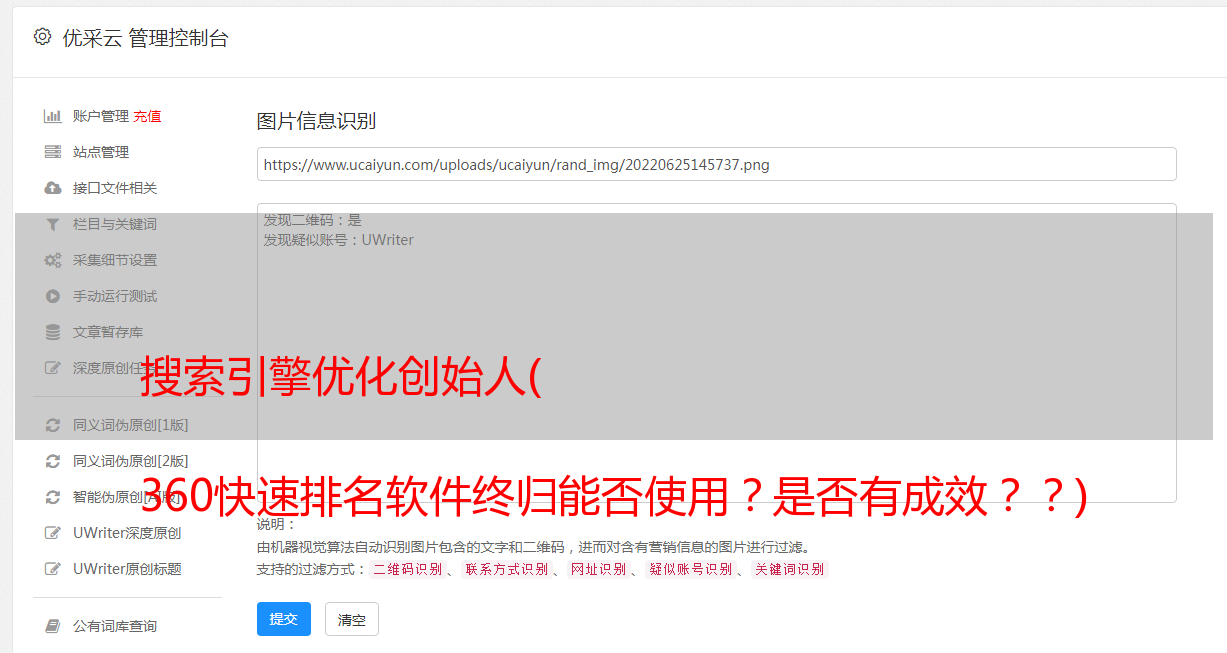Screen dimensions: 1227x653
Task: Select 采集细节设置 from the sidebar
Action: 115,260
